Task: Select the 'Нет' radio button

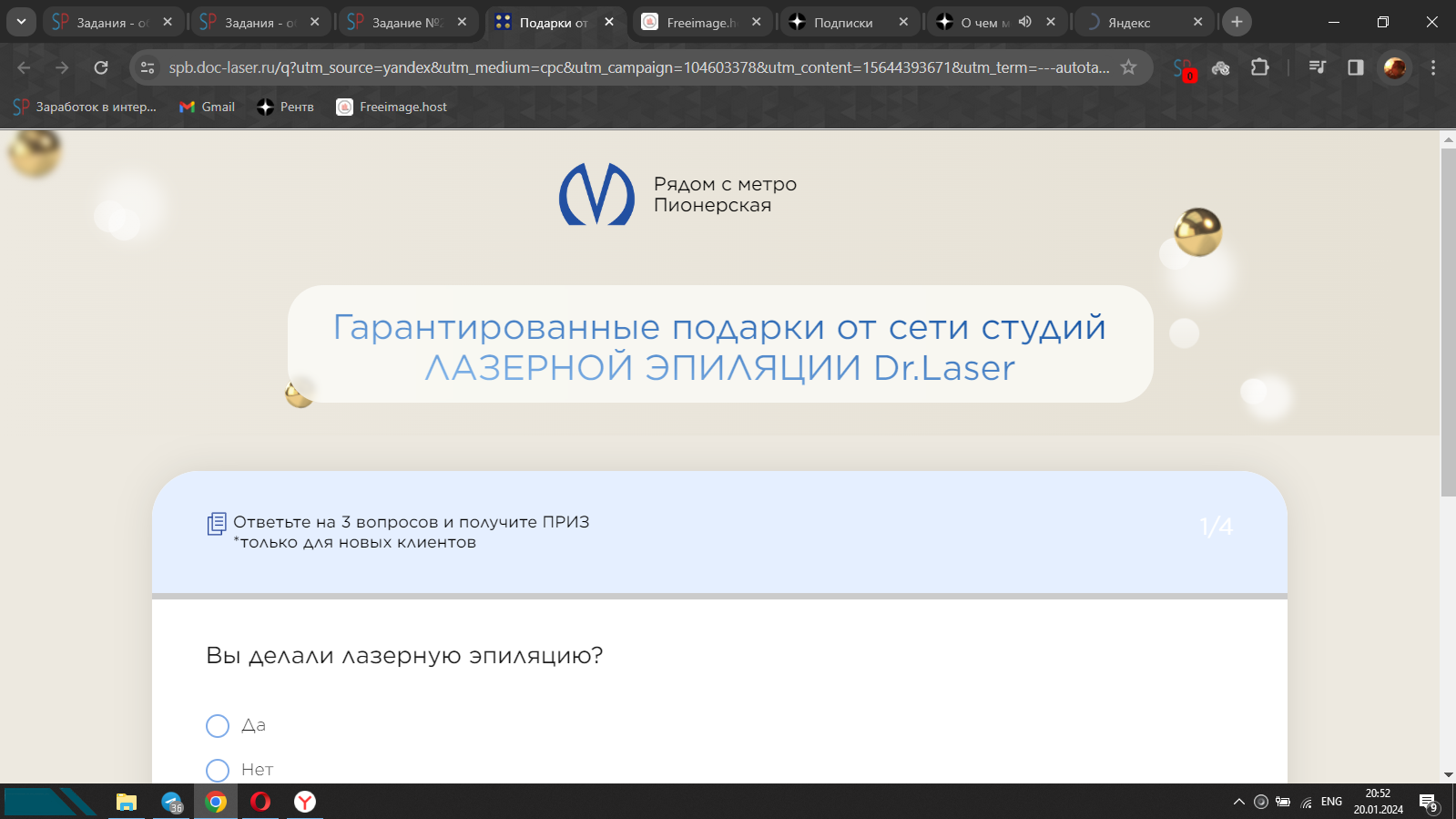Action: tap(218, 771)
